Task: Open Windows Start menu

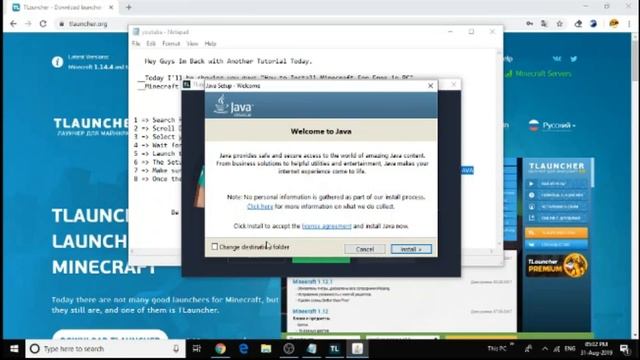Action: pos(14,349)
